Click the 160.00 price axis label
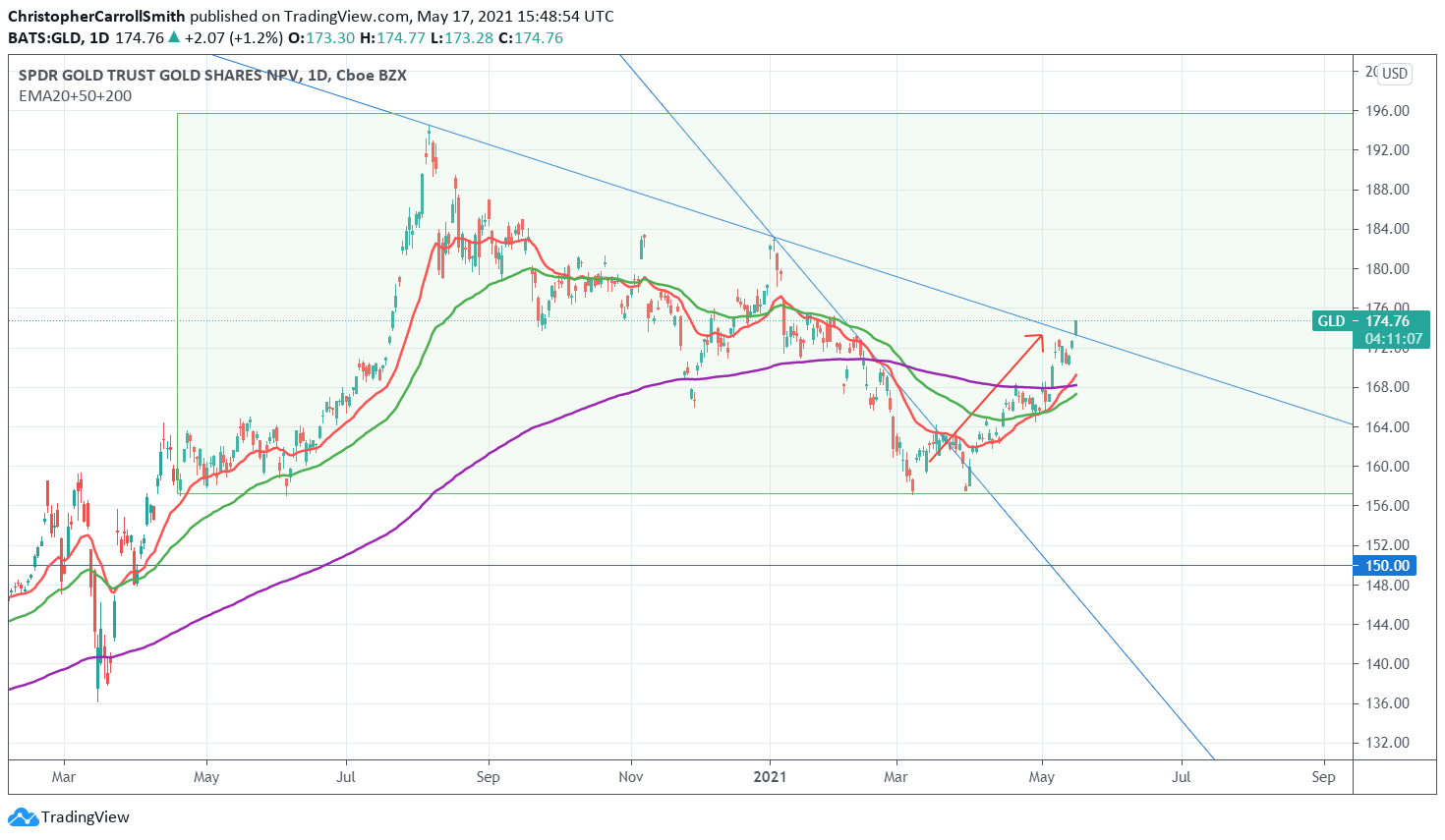Image resolution: width=1445 pixels, height=840 pixels. pos(1387,467)
